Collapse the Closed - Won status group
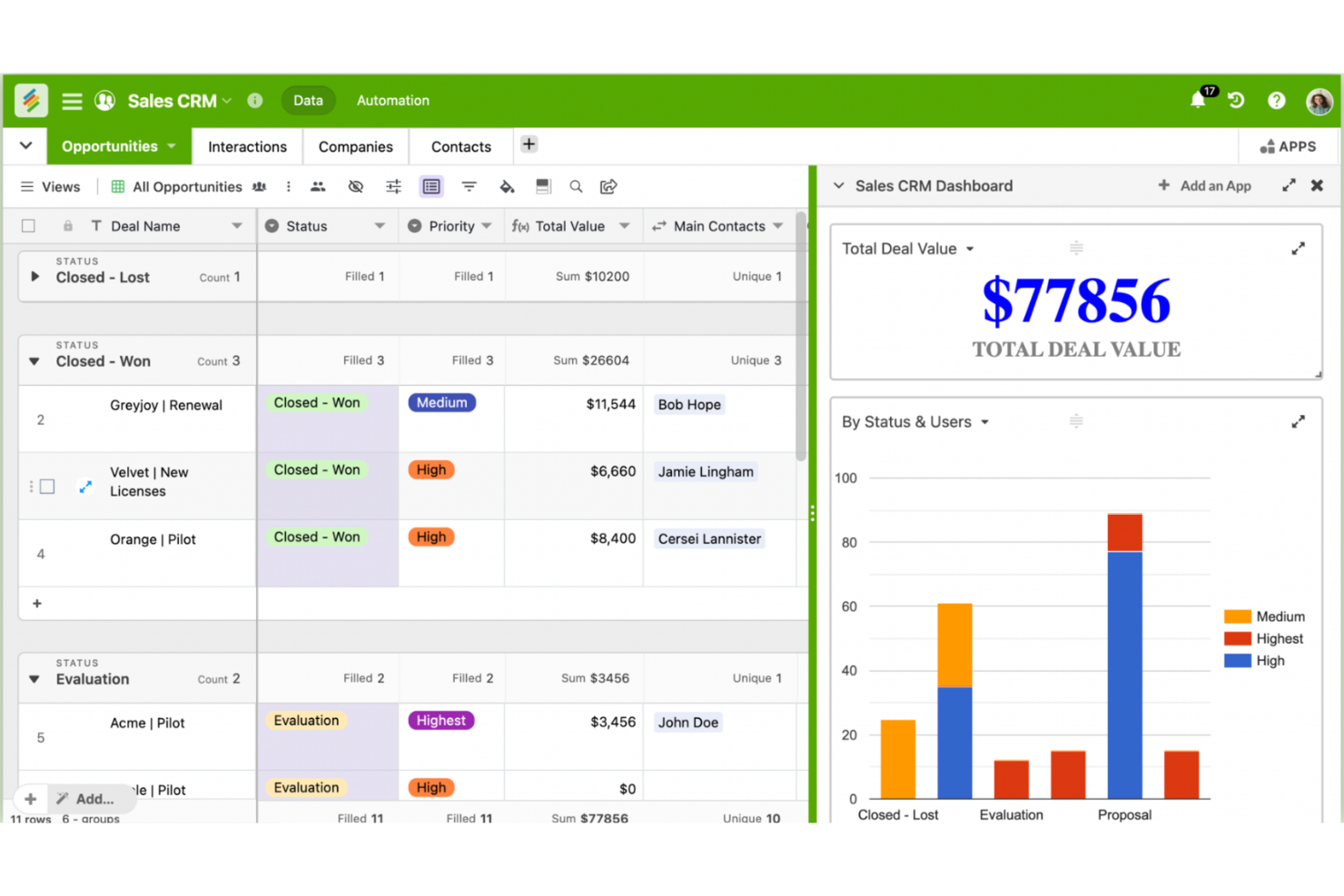 coord(34,360)
